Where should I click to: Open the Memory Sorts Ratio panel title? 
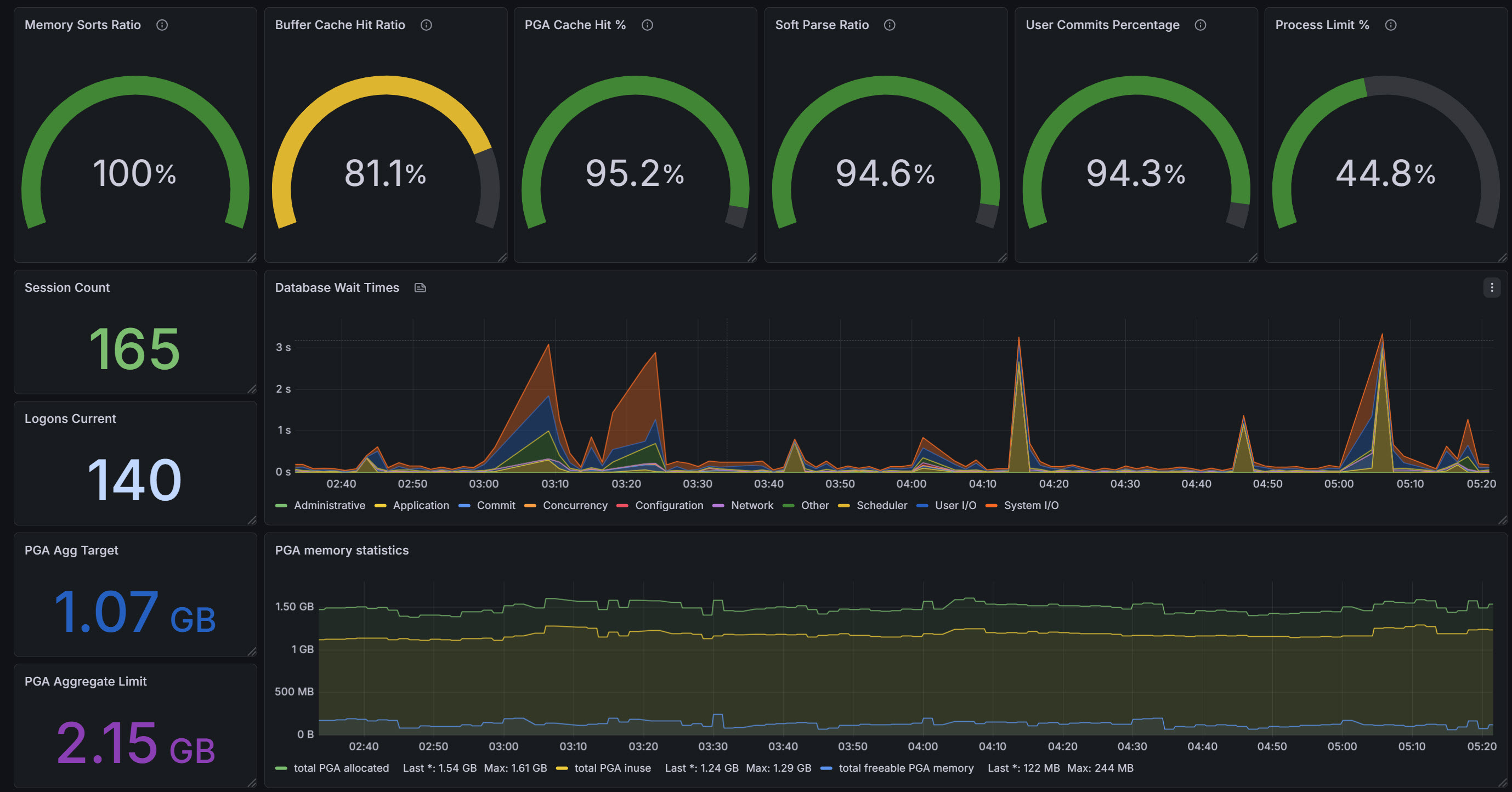[83, 25]
